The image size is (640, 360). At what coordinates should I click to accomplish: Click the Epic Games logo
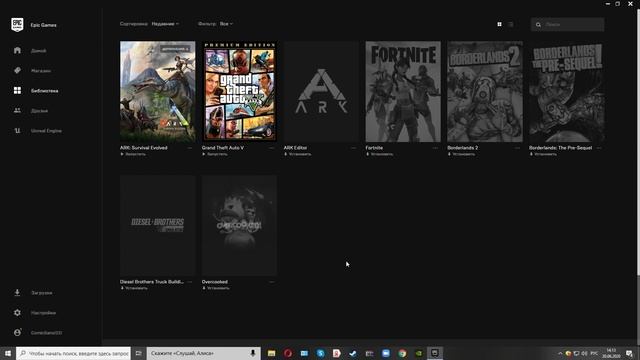17,24
